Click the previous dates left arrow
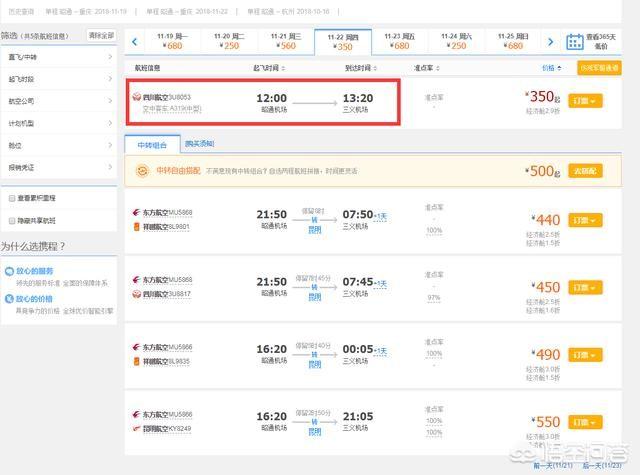The image size is (640, 475). pyautogui.click(x=133, y=41)
